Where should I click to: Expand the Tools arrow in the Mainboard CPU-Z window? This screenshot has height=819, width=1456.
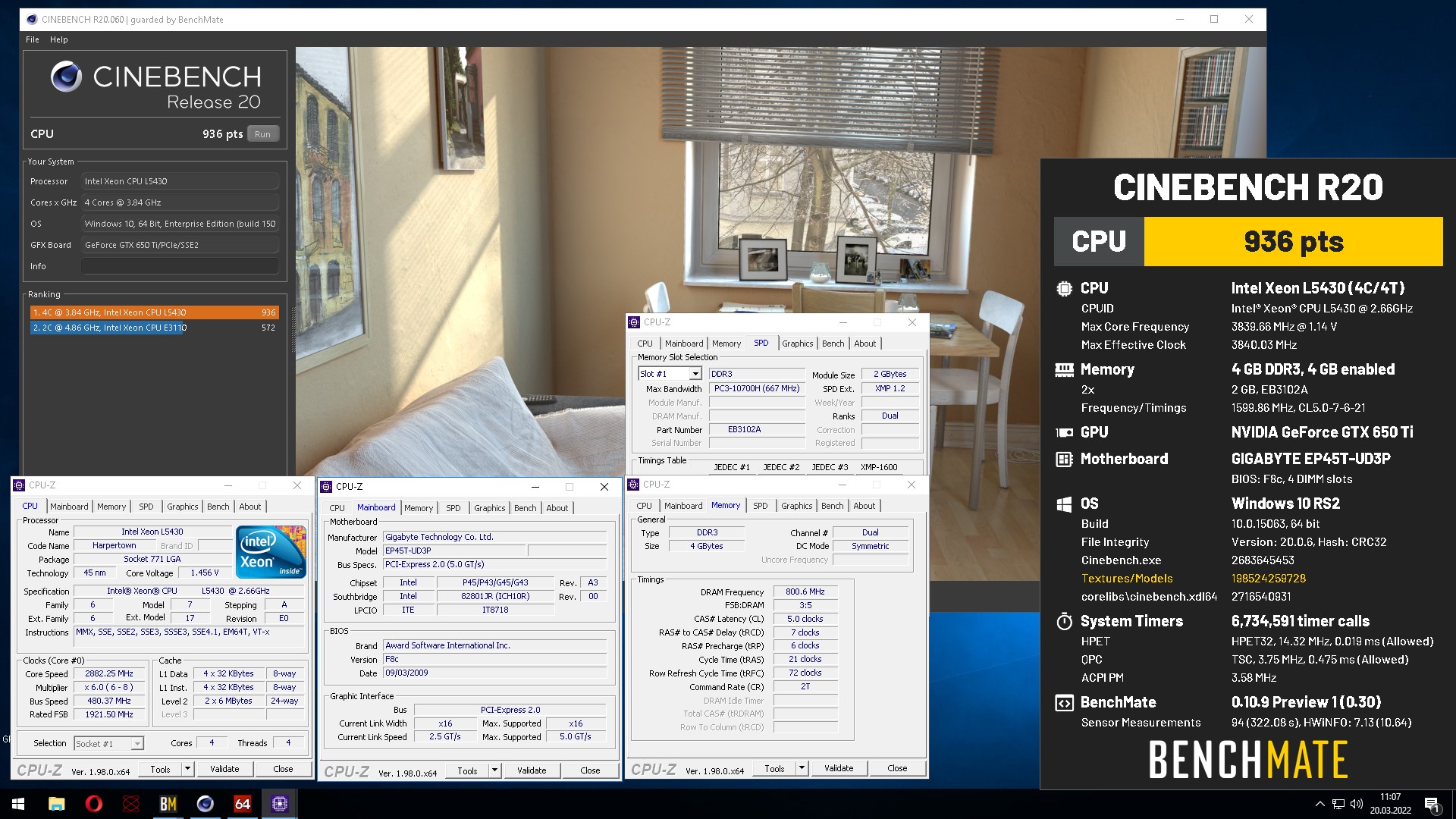coord(494,770)
